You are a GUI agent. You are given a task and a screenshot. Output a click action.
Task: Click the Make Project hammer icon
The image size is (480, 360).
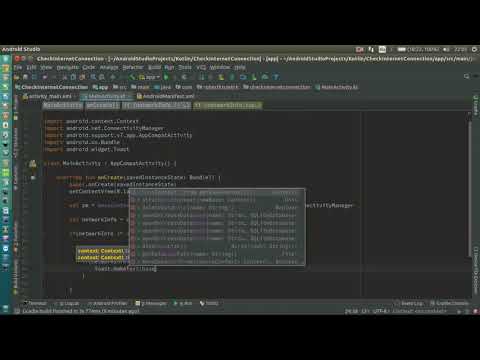point(132,77)
